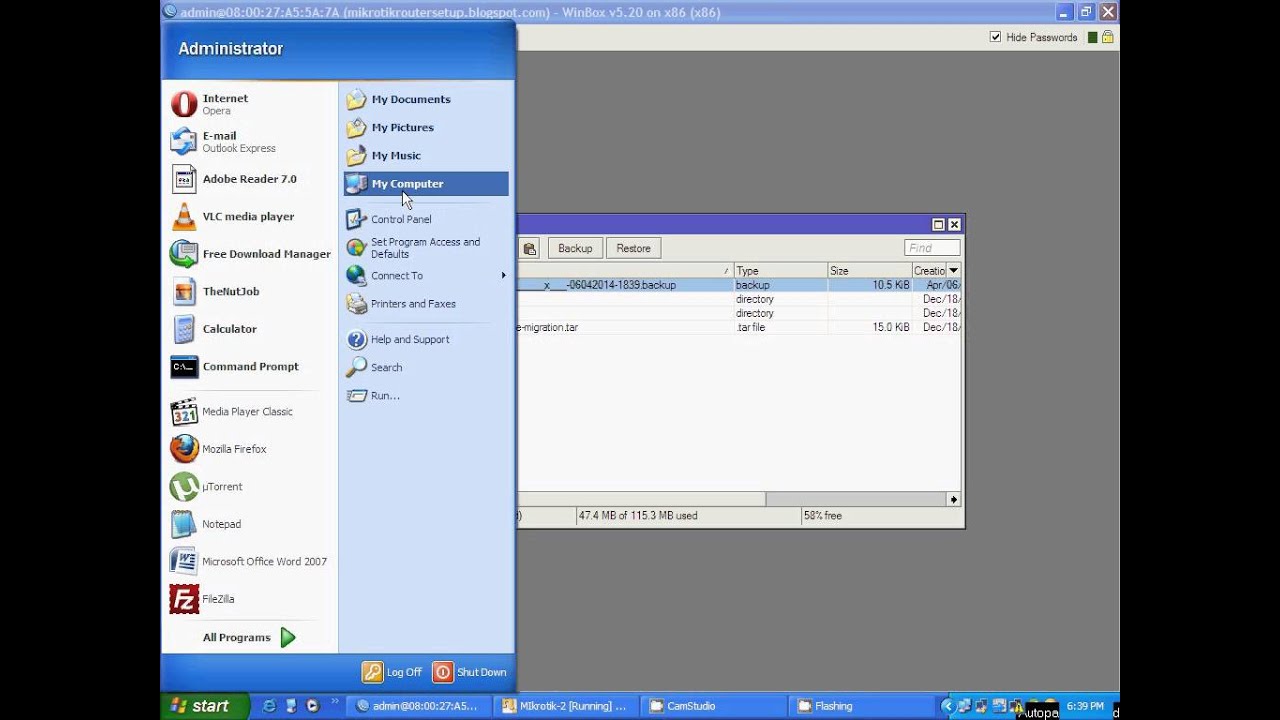Click the lock icon in WinBox
The width and height of the screenshot is (1280, 720).
pos(1108,37)
